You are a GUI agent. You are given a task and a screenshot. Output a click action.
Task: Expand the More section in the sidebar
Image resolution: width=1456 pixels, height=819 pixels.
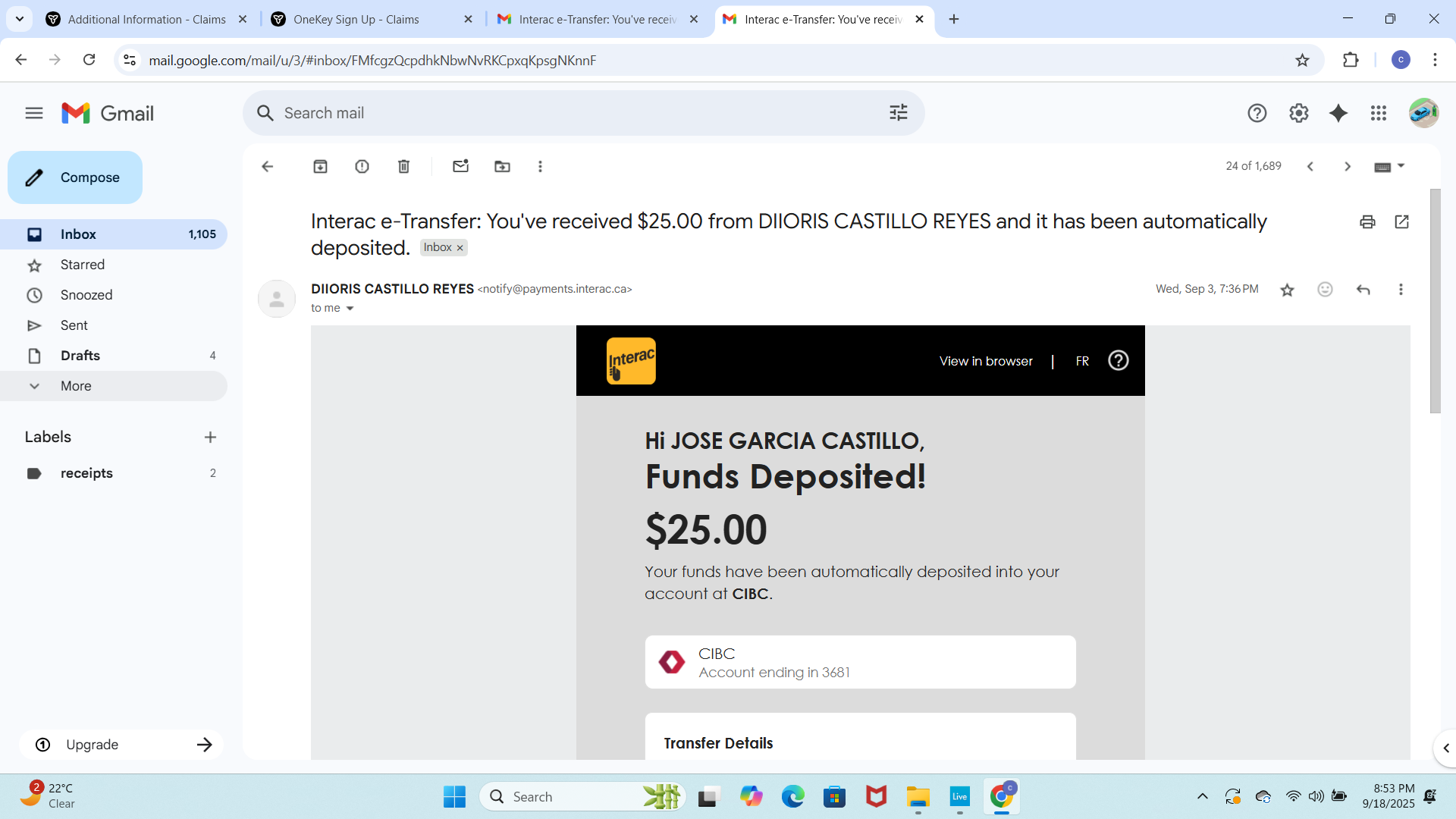tap(76, 386)
